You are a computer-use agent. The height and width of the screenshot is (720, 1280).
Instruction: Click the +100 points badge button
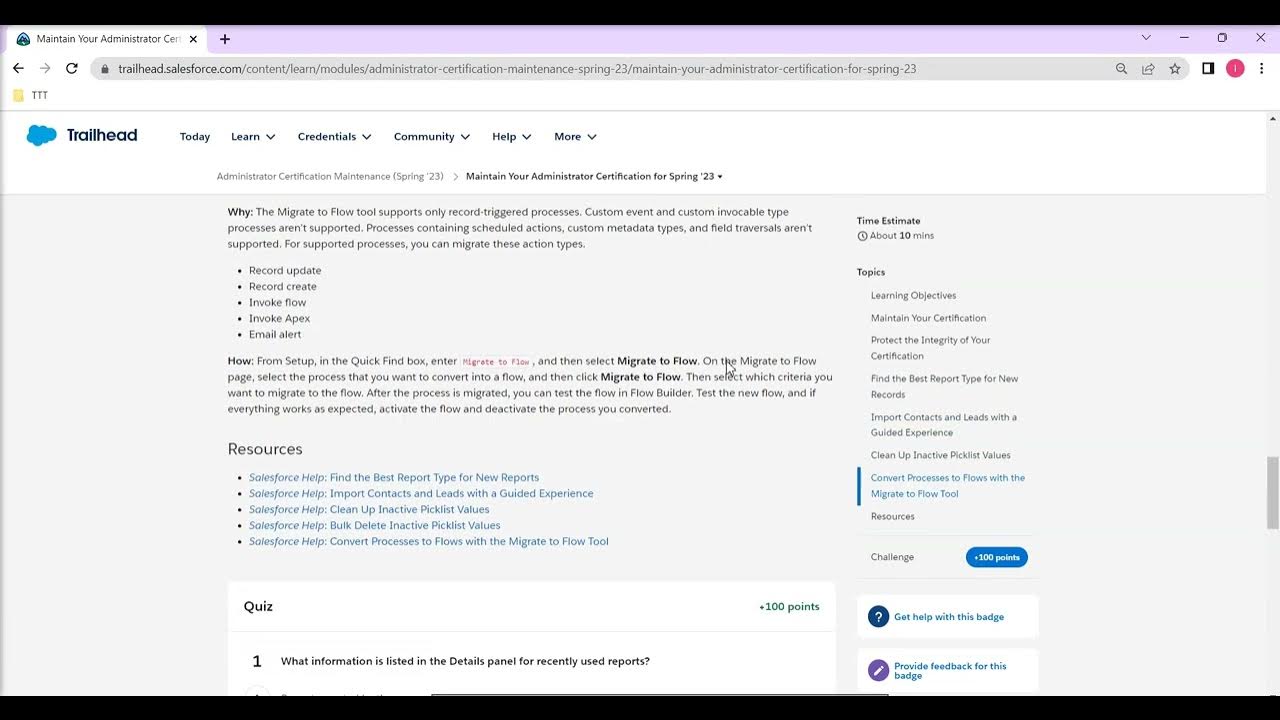click(996, 557)
